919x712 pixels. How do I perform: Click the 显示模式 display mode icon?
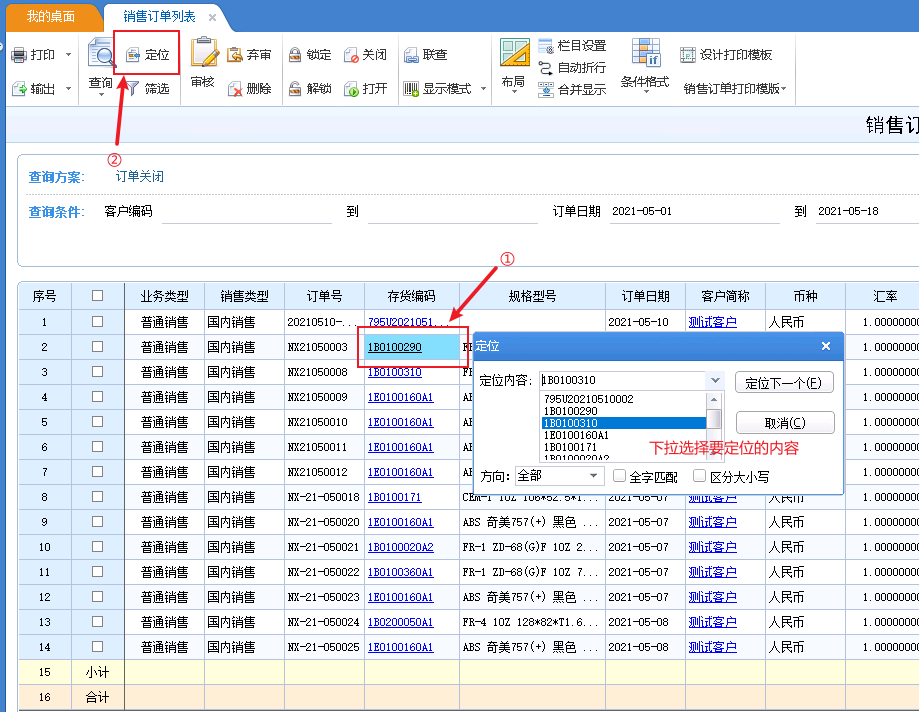(x=411, y=89)
